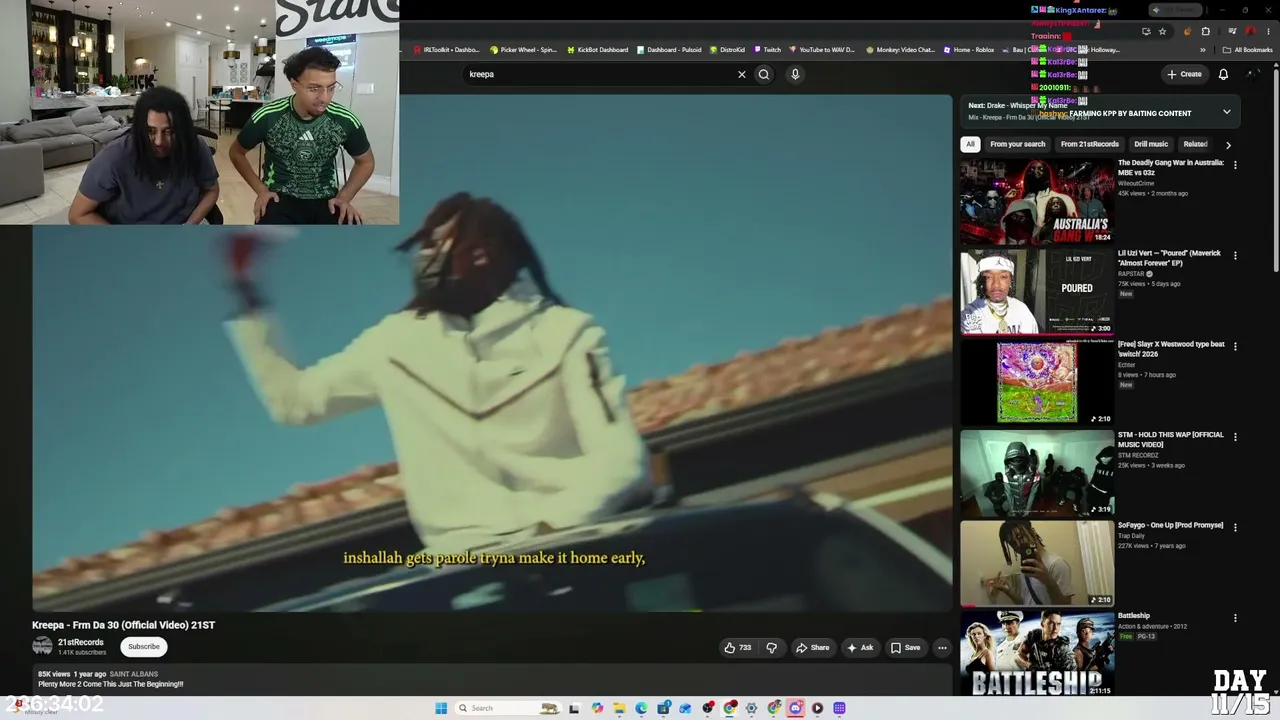Open more actions menu below the video

[942, 648]
